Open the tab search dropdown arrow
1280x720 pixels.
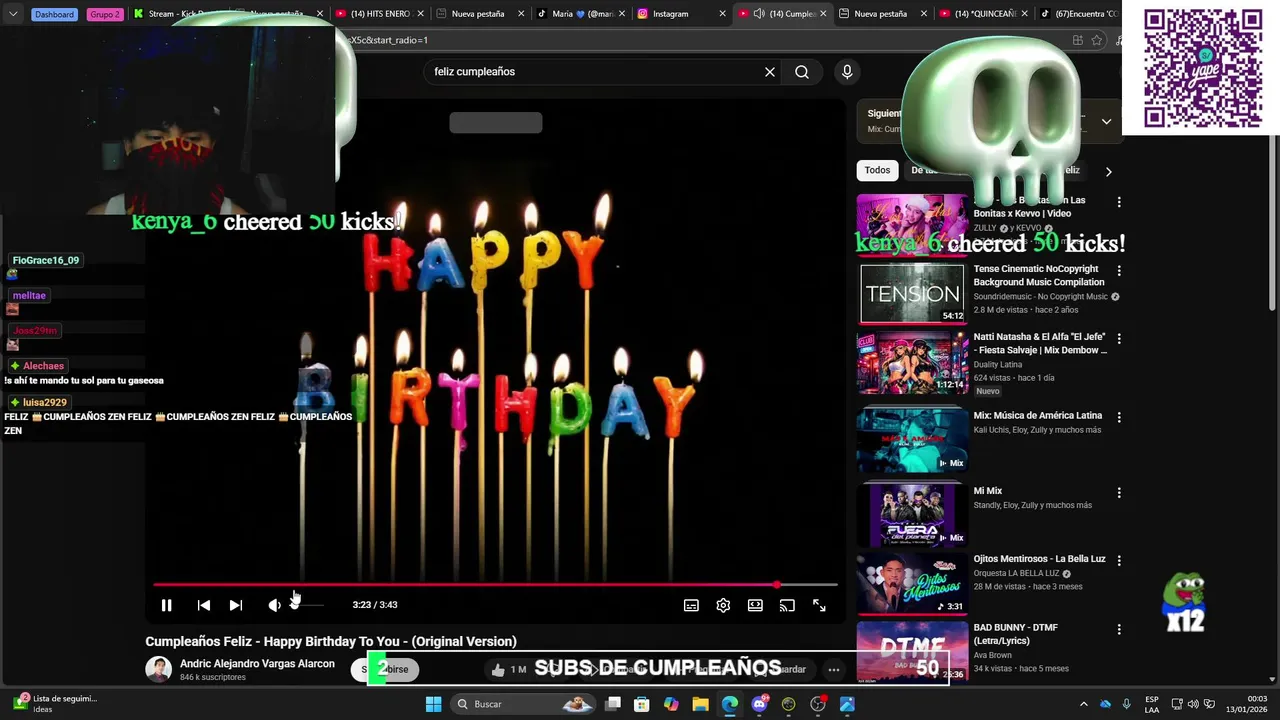click(13, 14)
